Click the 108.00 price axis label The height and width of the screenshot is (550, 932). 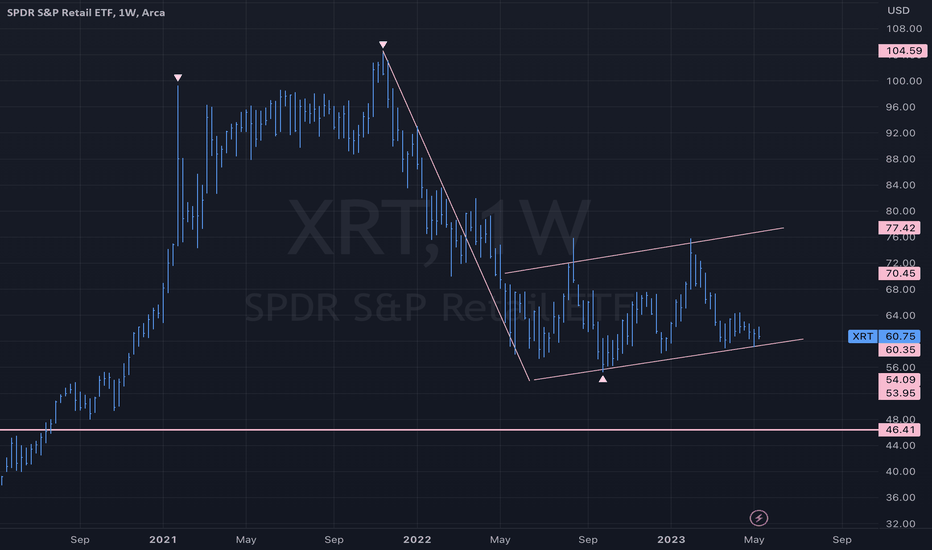coord(904,29)
